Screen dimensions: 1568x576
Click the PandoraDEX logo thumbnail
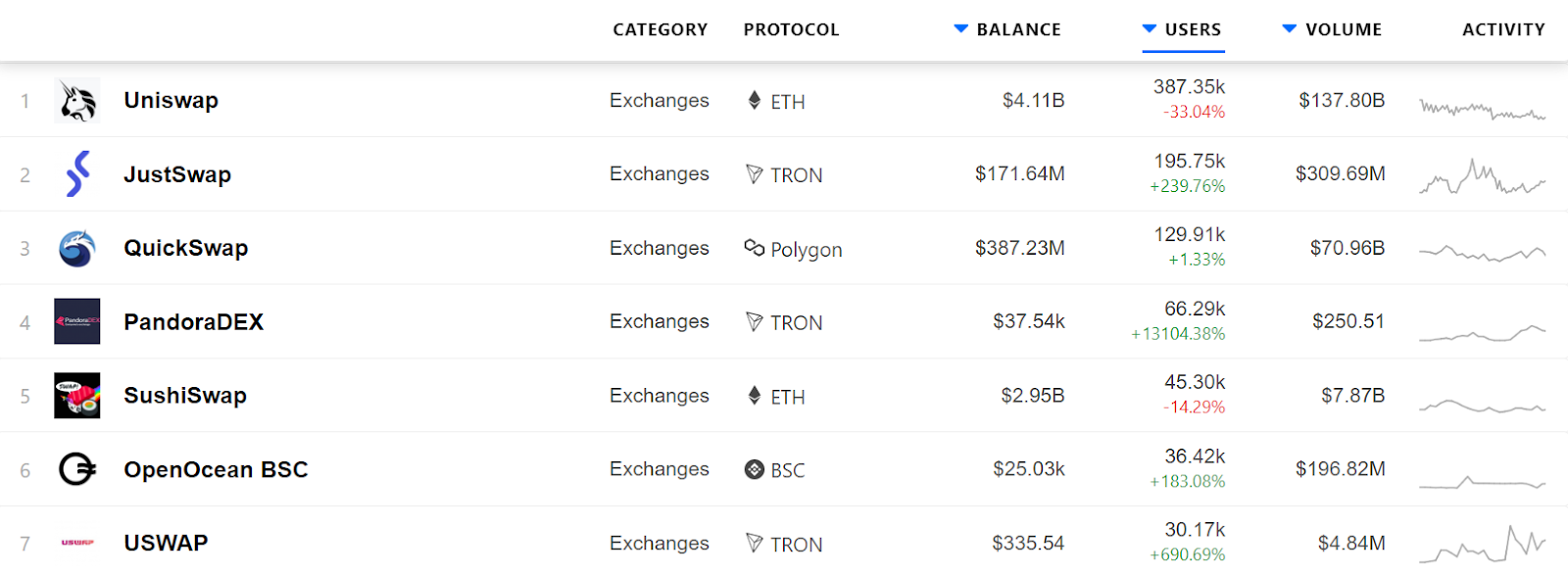(x=76, y=321)
